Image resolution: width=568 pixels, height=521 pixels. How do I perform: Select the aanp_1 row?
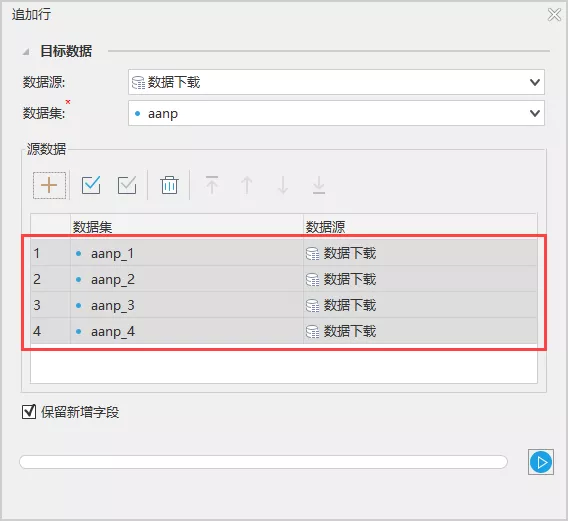tap(284, 253)
